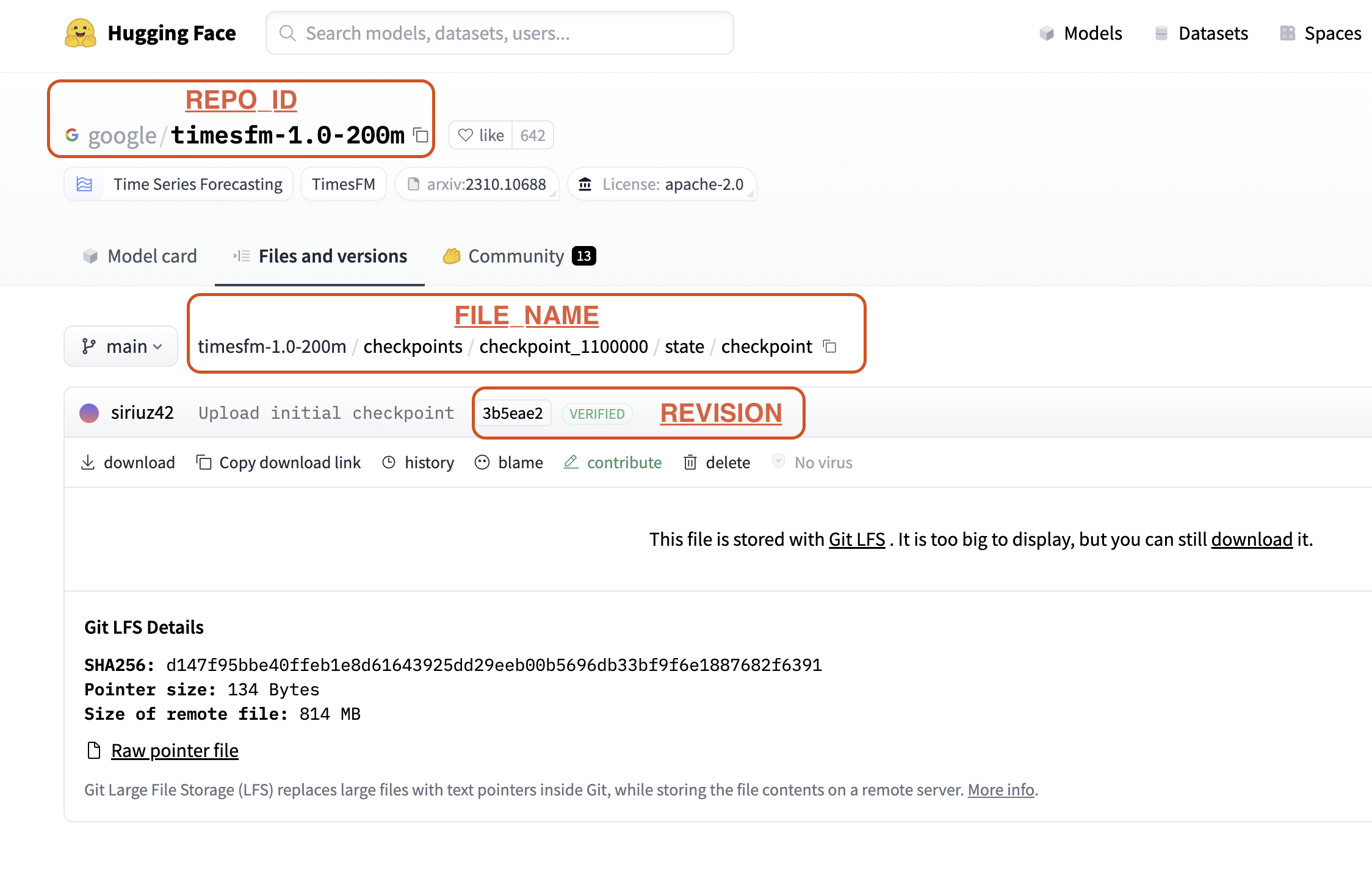1372x884 pixels.
Task: Go to the checkpoints folder in path
Action: click(x=413, y=346)
